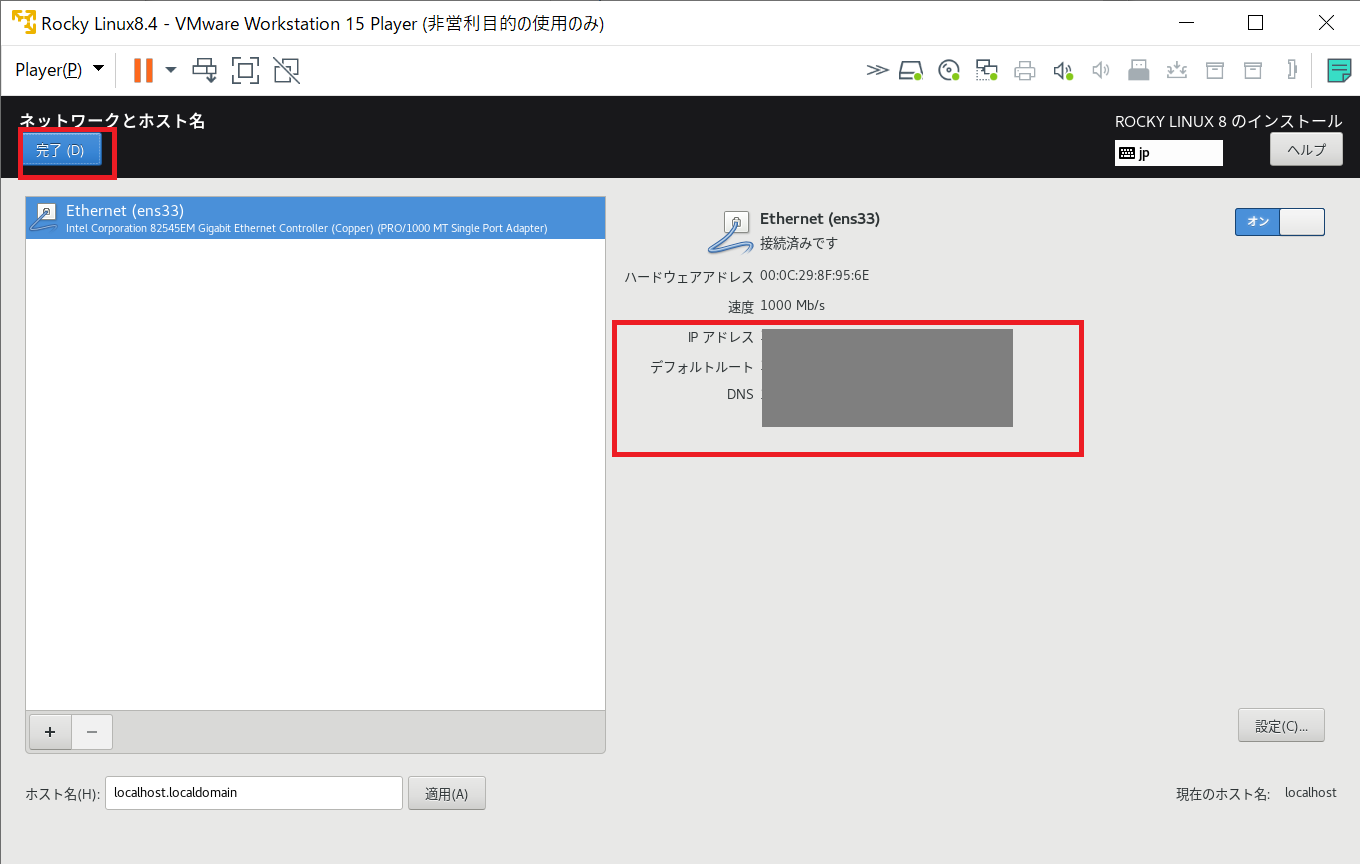This screenshot has width=1360, height=864.
Task: Click the printer device icon
Action: [1025, 70]
